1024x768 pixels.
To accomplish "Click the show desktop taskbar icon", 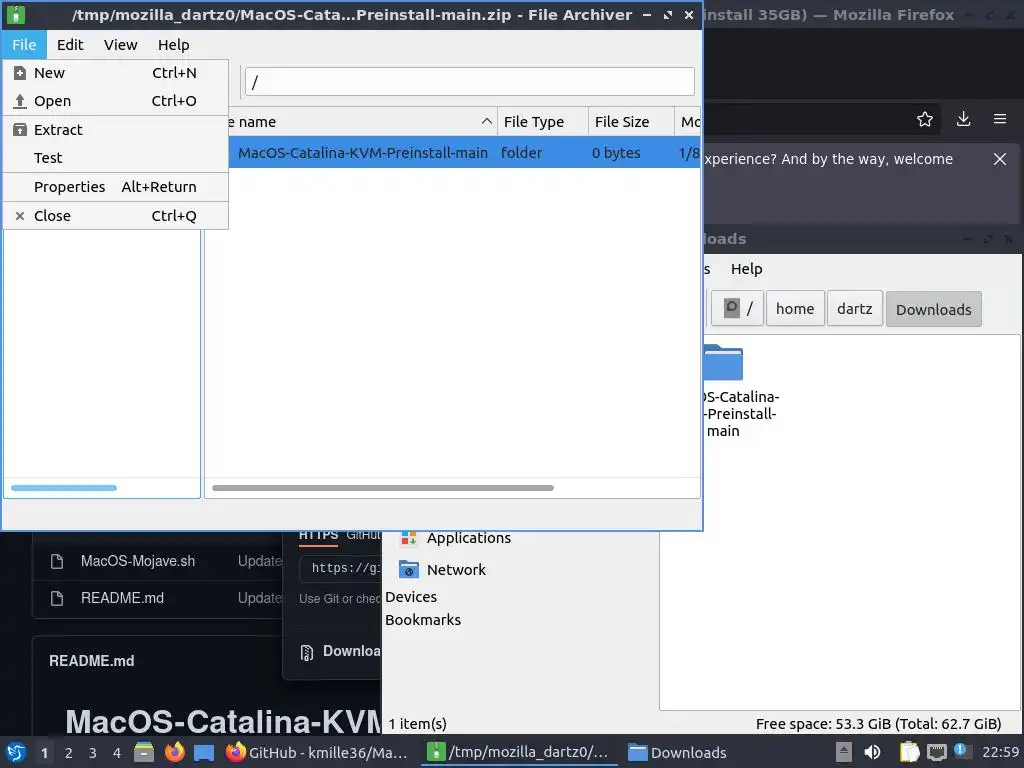I will pos(204,752).
